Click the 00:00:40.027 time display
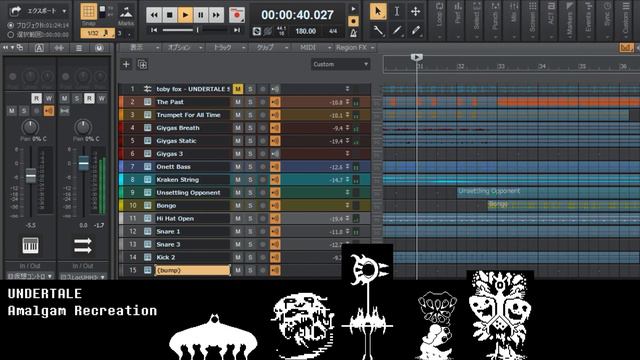640x360 pixels. (x=297, y=15)
